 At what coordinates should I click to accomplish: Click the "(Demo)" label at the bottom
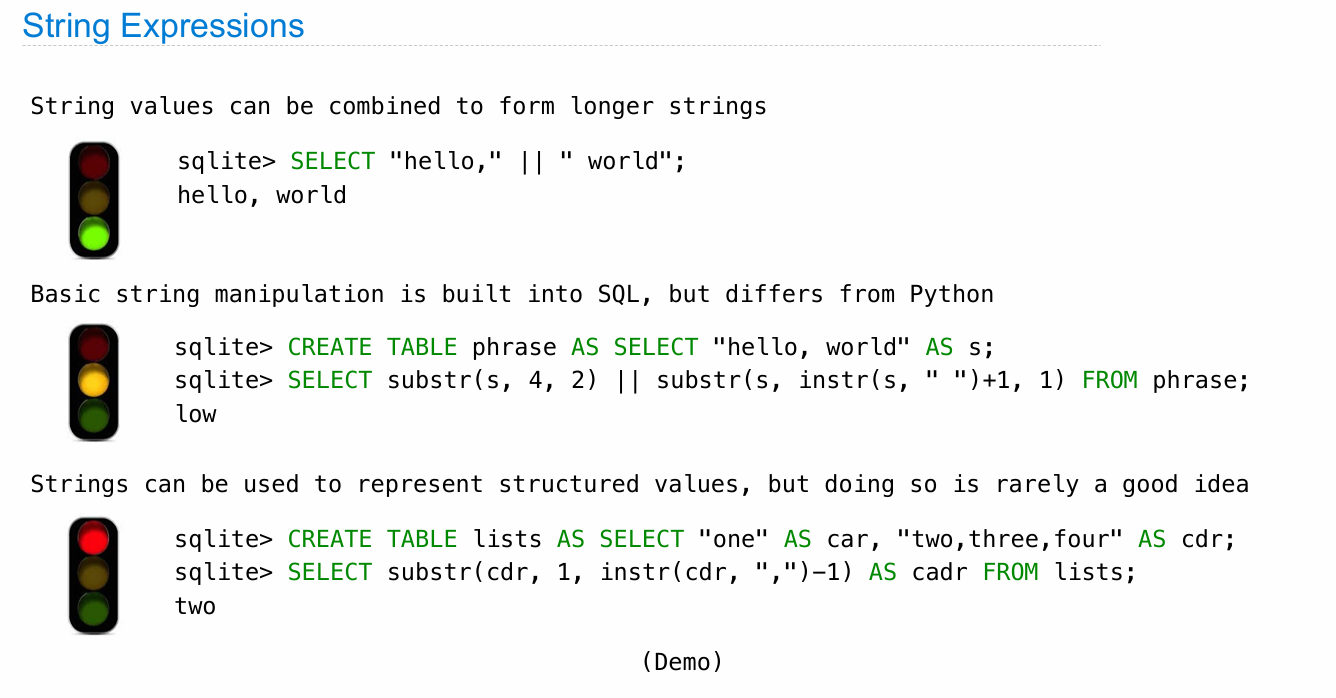(682, 661)
